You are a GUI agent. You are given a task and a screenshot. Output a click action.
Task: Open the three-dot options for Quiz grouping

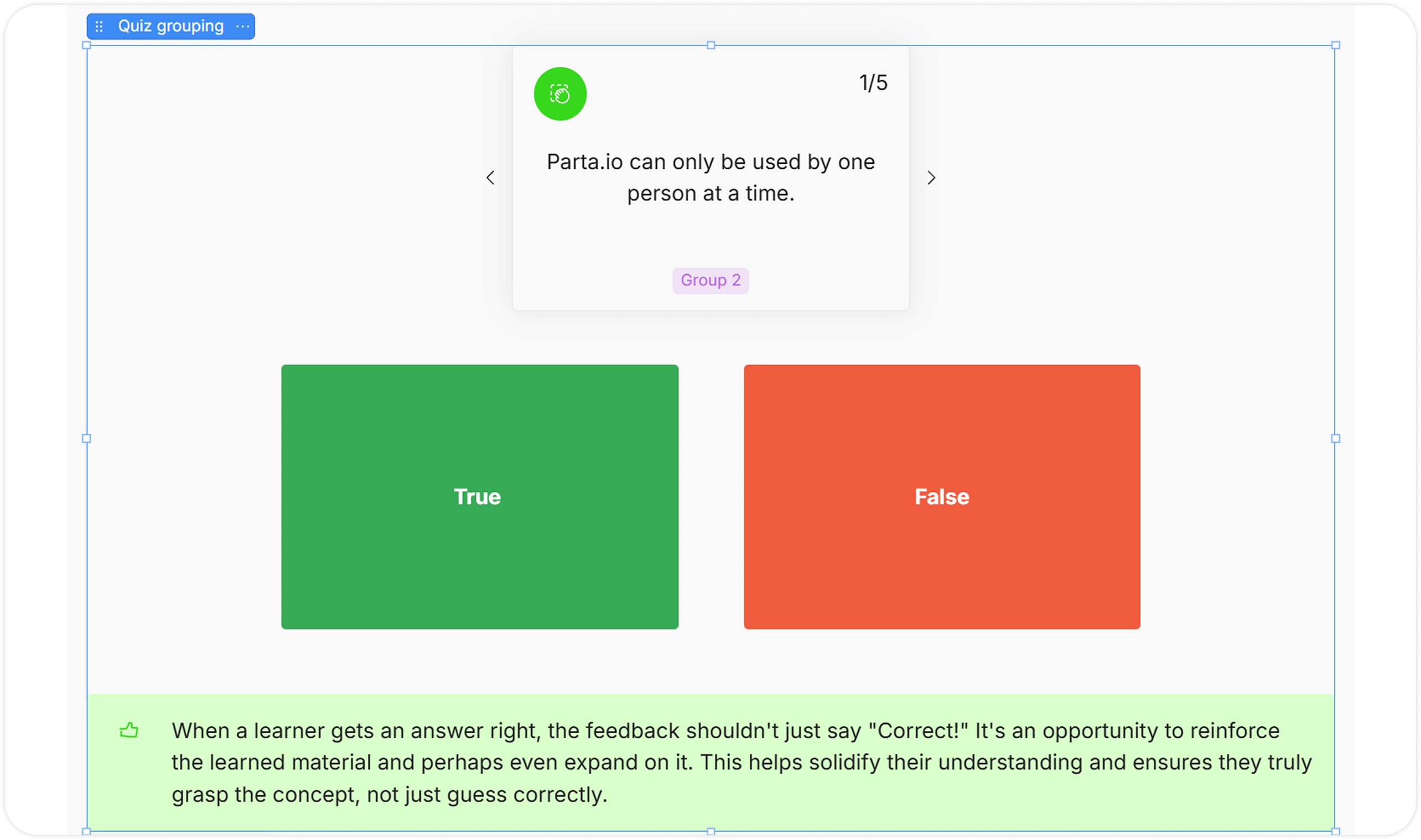(242, 27)
